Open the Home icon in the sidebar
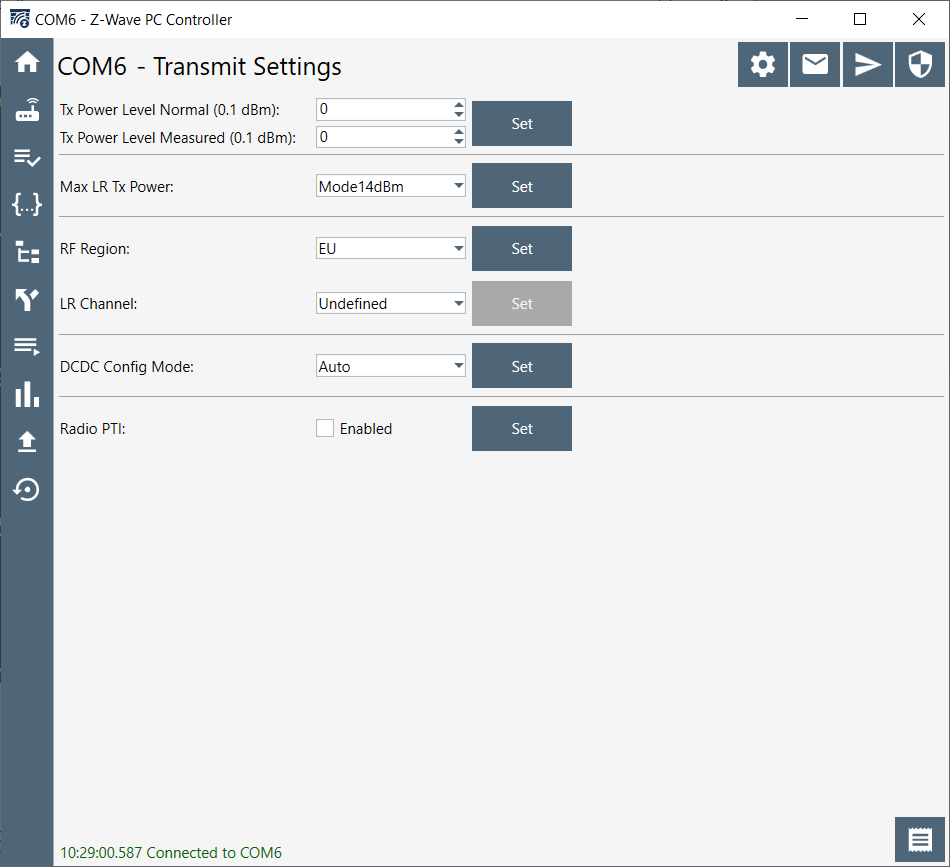 (x=27, y=62)
